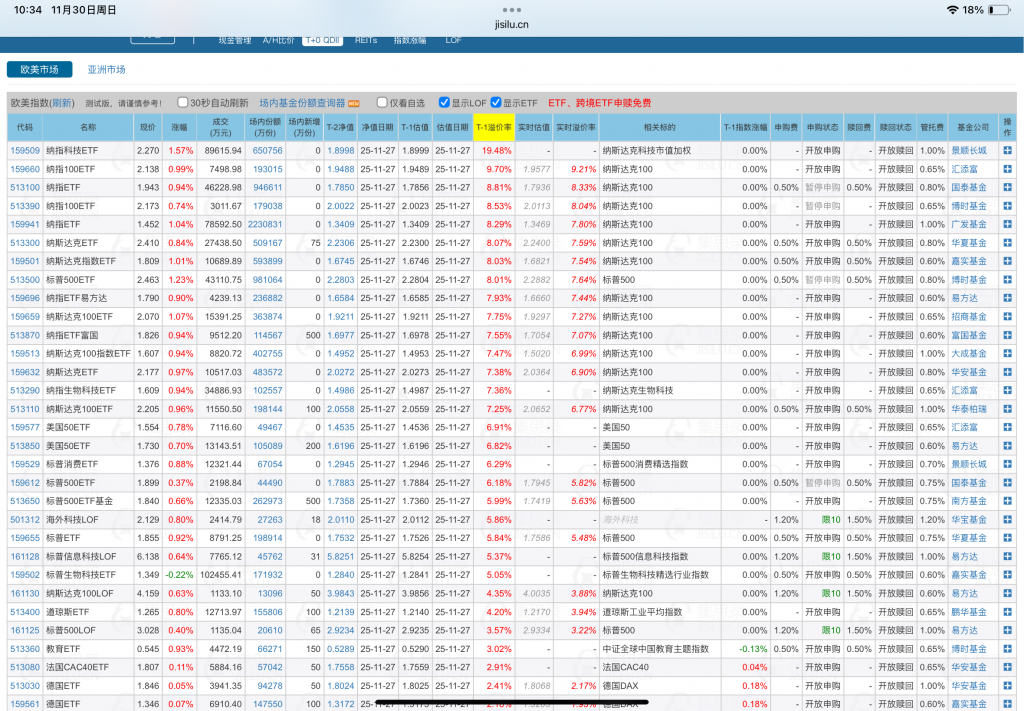Click the plus icon in the 海外科技LOF row
This screenshot has width=1024, height=711.
pos(1007,520)
